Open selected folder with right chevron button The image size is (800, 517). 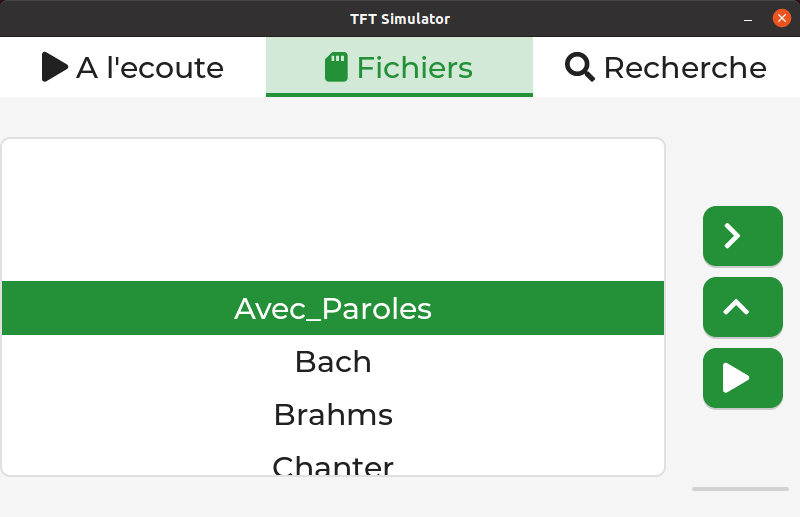click(x=742, y=236)
